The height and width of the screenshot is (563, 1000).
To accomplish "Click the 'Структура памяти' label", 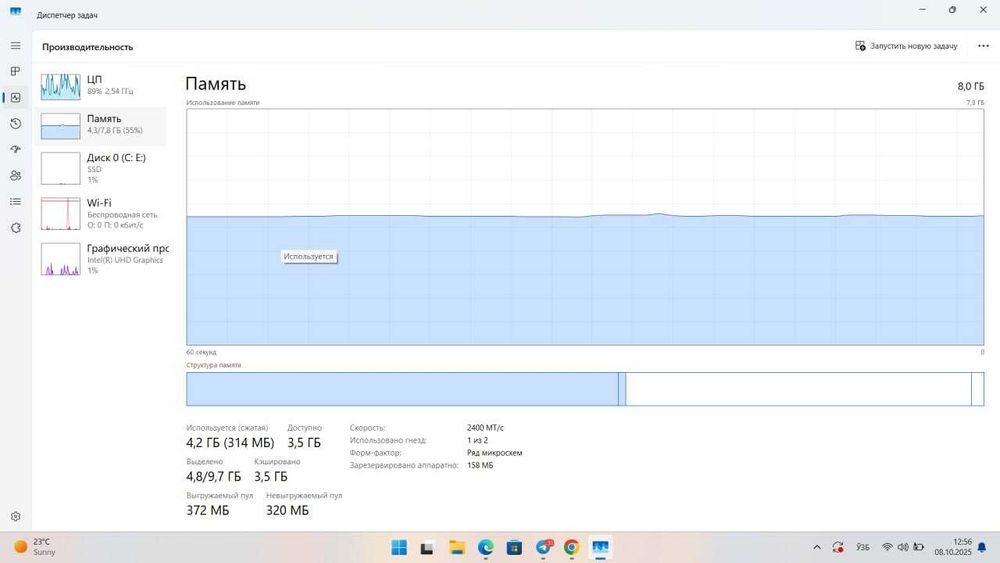I will 214,365.
